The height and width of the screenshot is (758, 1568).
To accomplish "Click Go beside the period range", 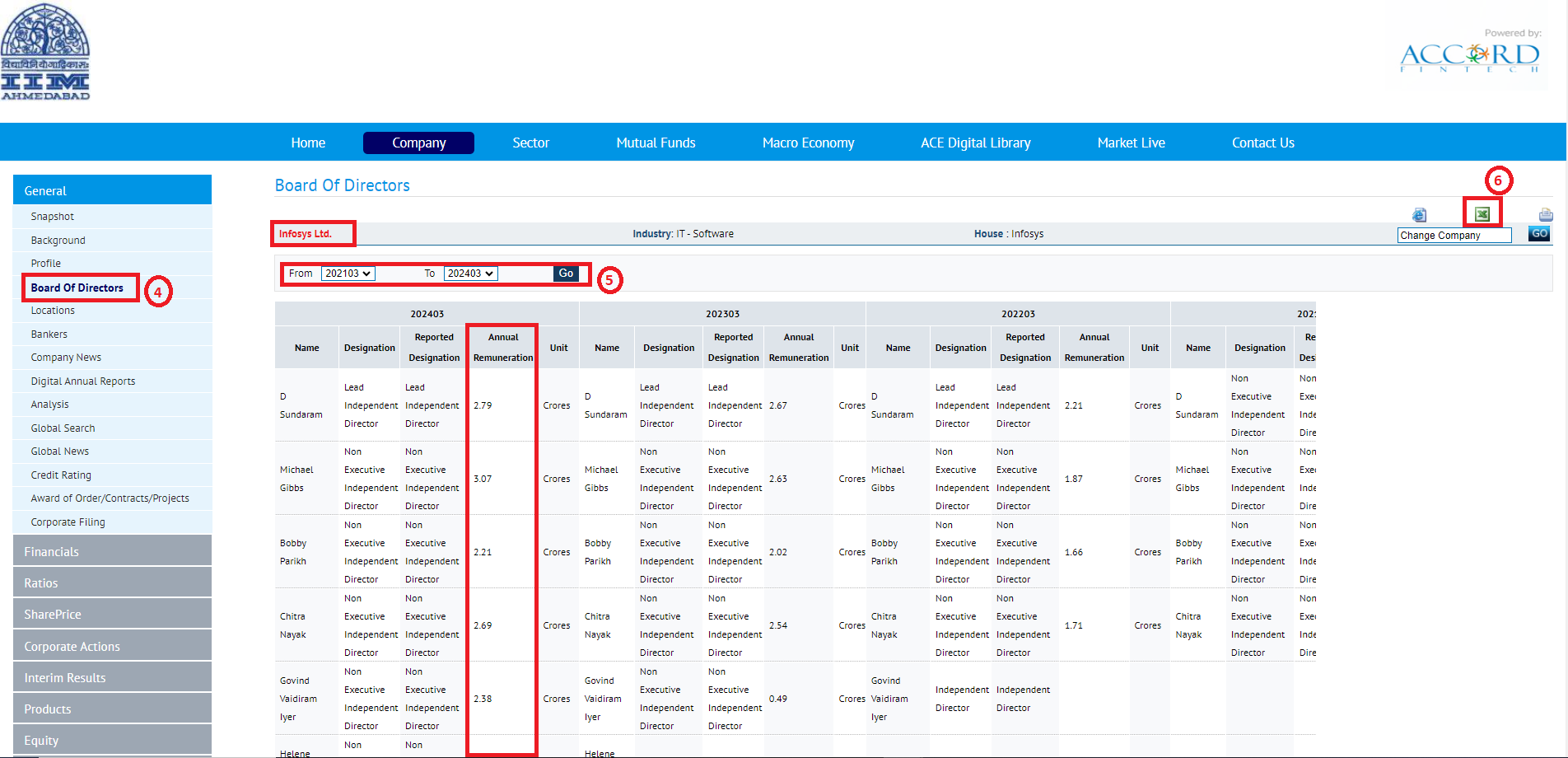I will pyautogui.click(x=566, y=274).
